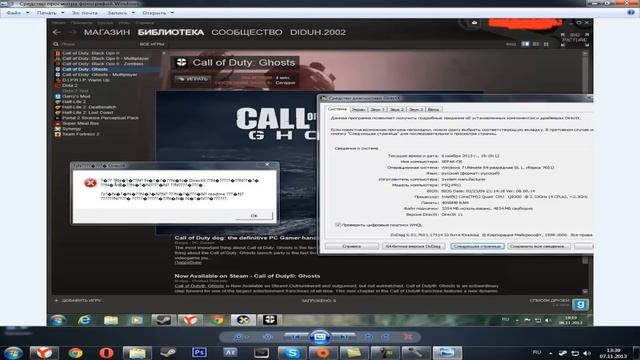Click the Steam friends avatar icon
Image resolution: width=640 pixels, height=360 pixels.
click(580, 304)
